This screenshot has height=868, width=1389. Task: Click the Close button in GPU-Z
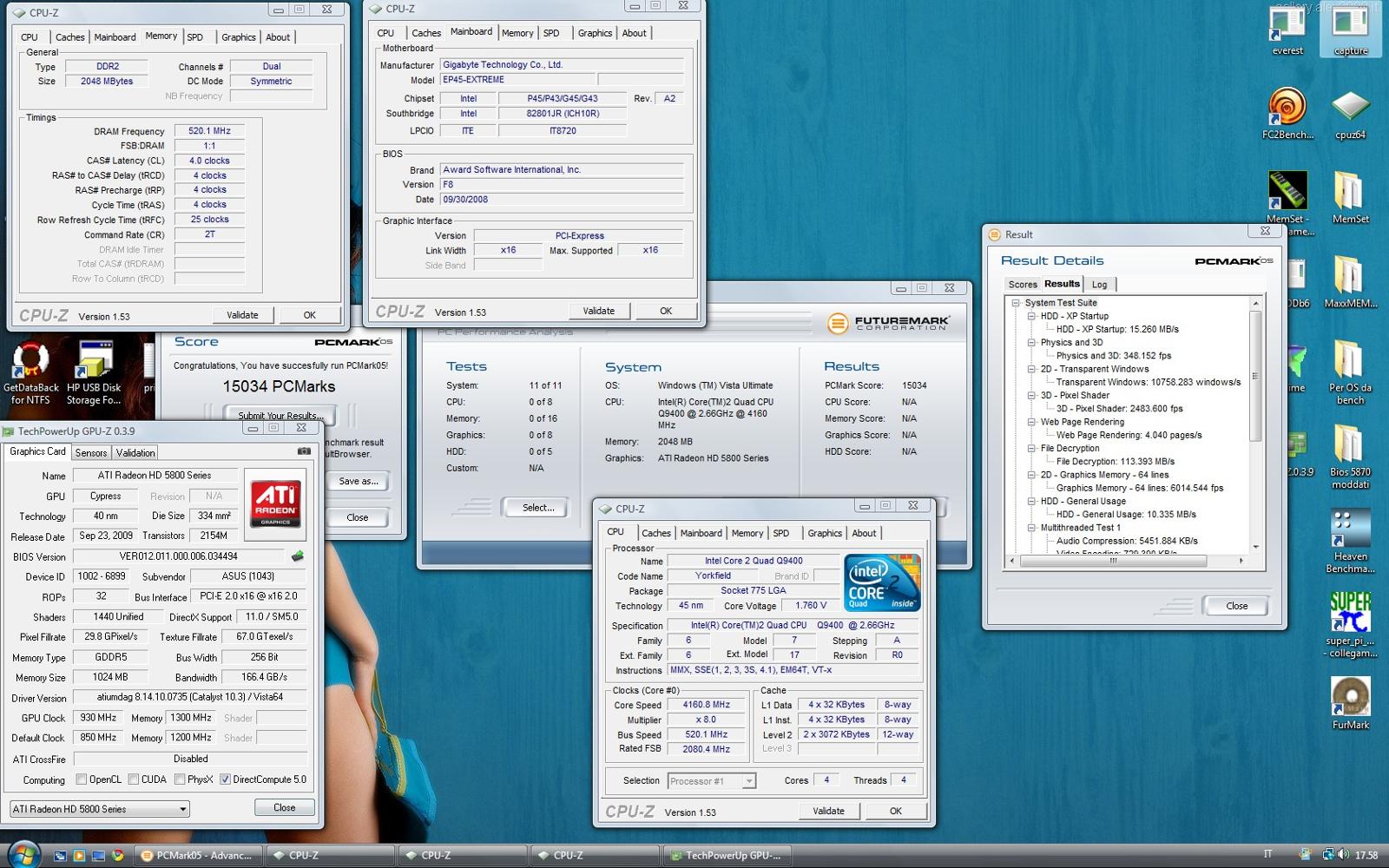(x=285, y=807)
